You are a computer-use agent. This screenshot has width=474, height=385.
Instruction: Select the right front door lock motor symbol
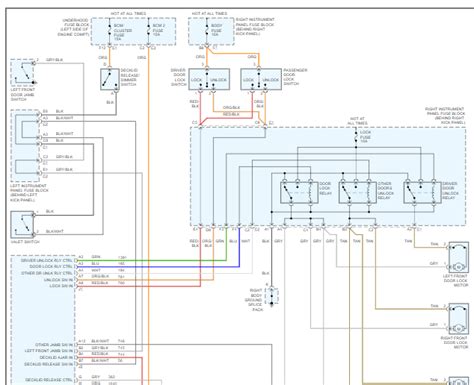click(459, 319)
